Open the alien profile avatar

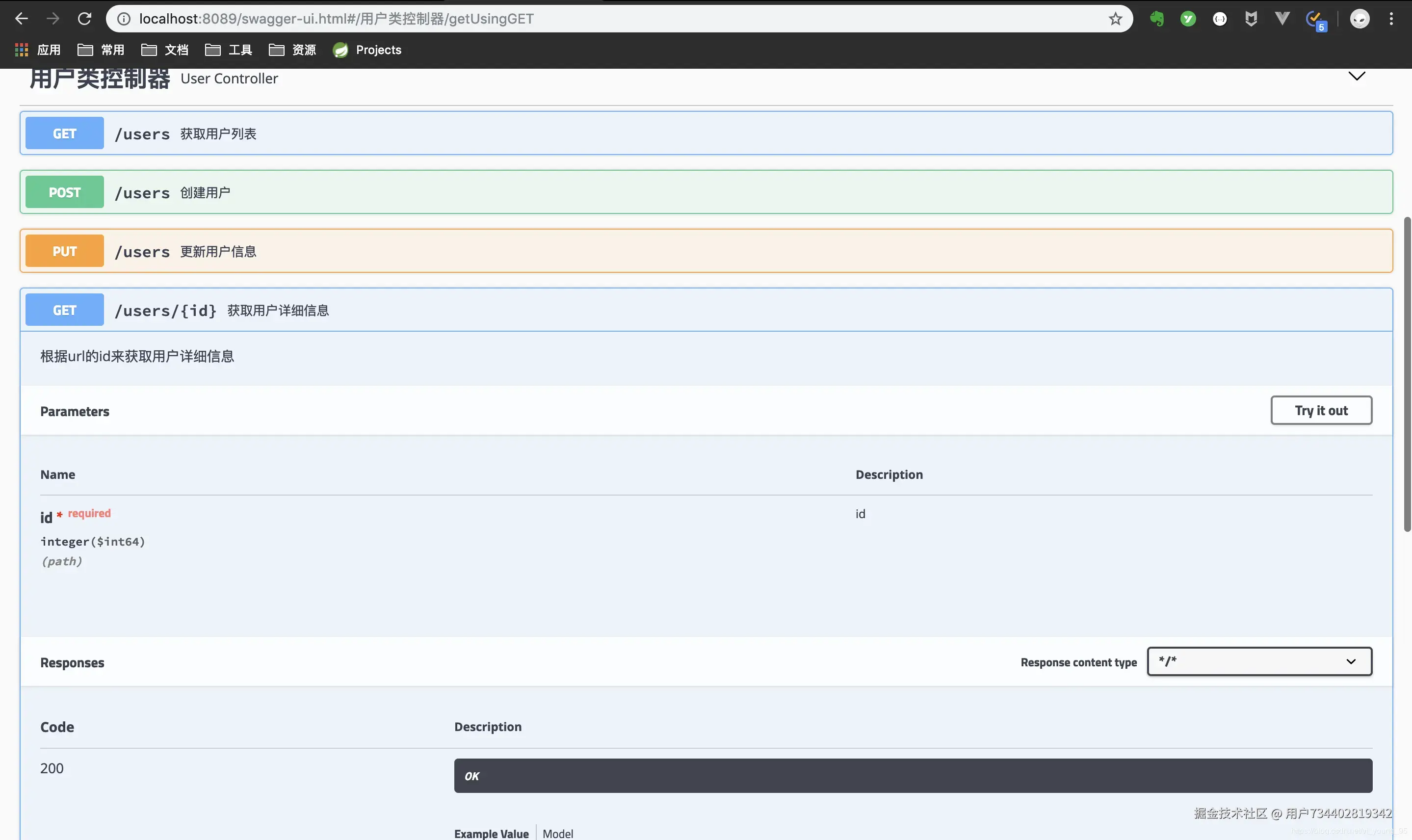tap(1360, 19)
